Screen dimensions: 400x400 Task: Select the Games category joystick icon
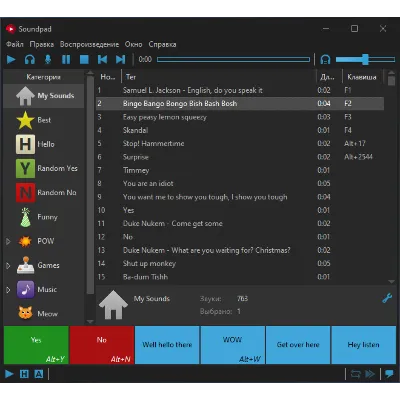pos(25,265)
